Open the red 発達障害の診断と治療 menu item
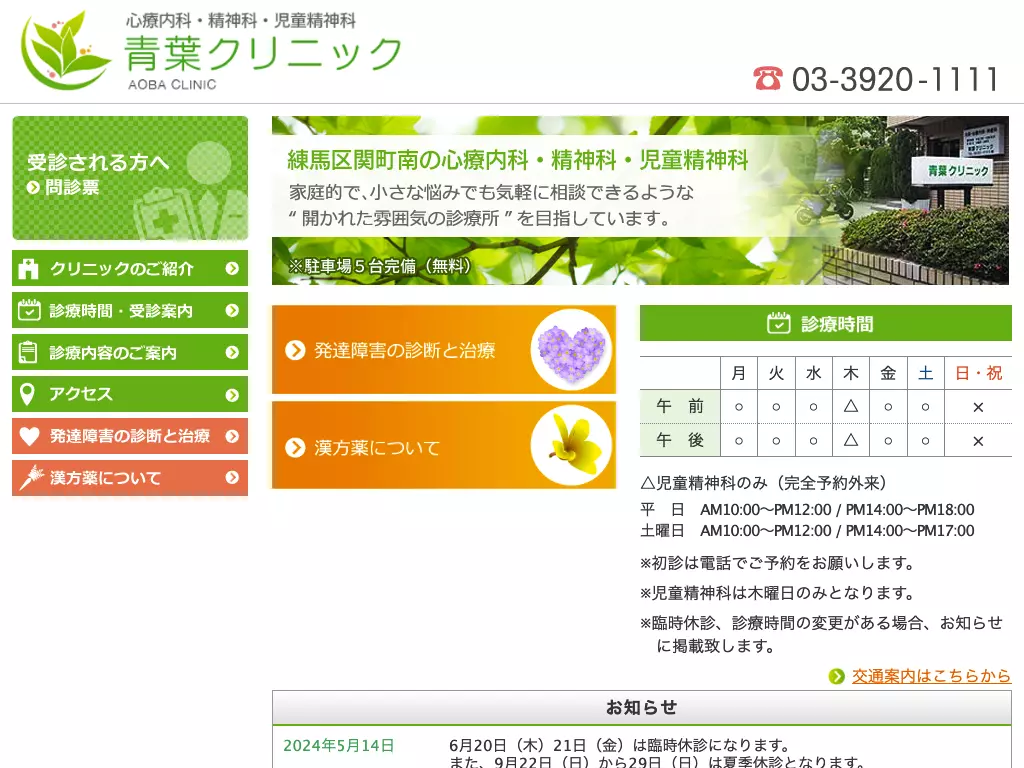This screenshot has height=768, width=1024. [x=130, y=436]
